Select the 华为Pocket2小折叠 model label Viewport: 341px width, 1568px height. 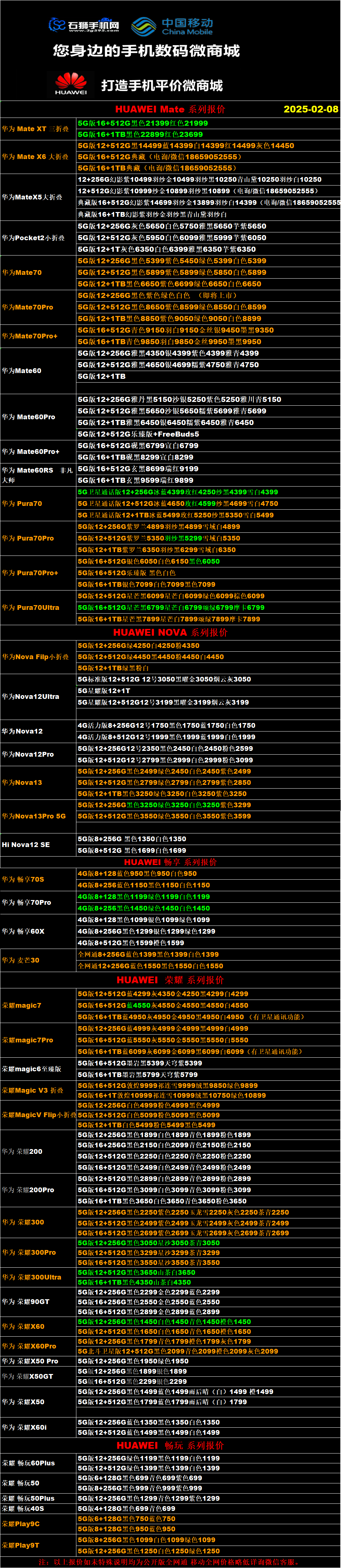33,238
